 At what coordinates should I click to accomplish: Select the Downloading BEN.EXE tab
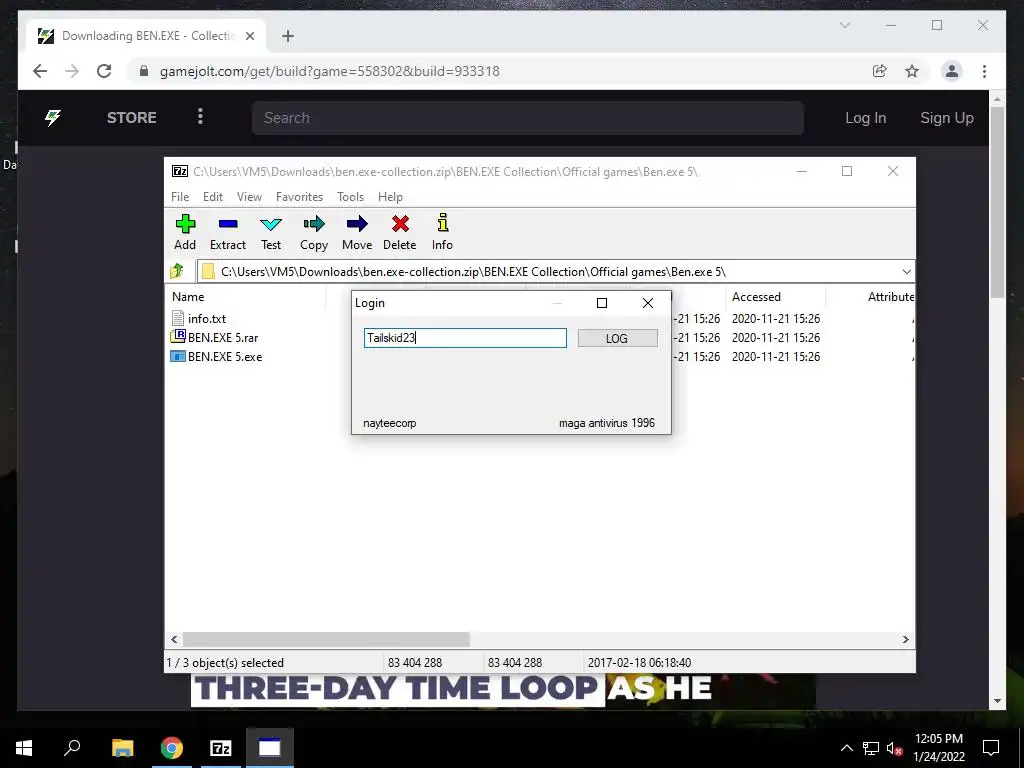tap(146, 36)
